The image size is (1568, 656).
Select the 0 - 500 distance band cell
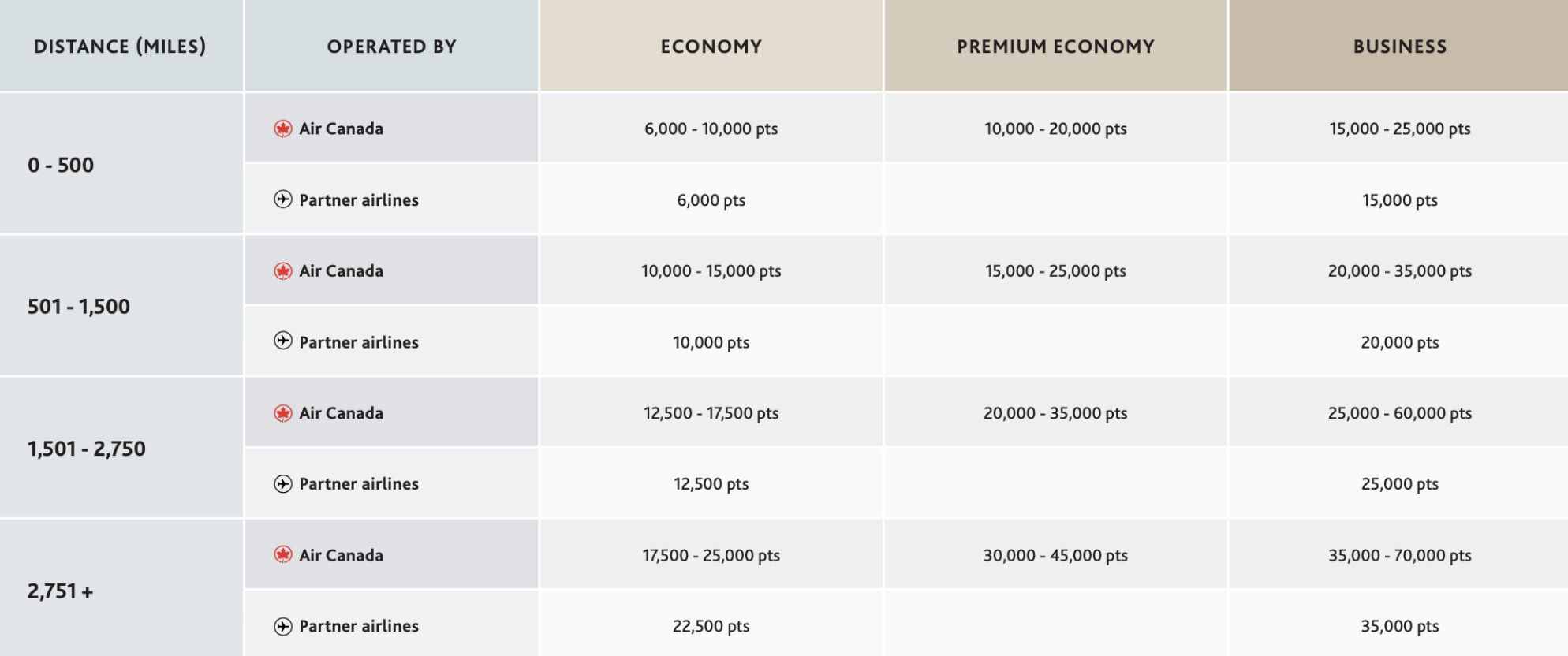pyautogui.click(x=121, y=164)
